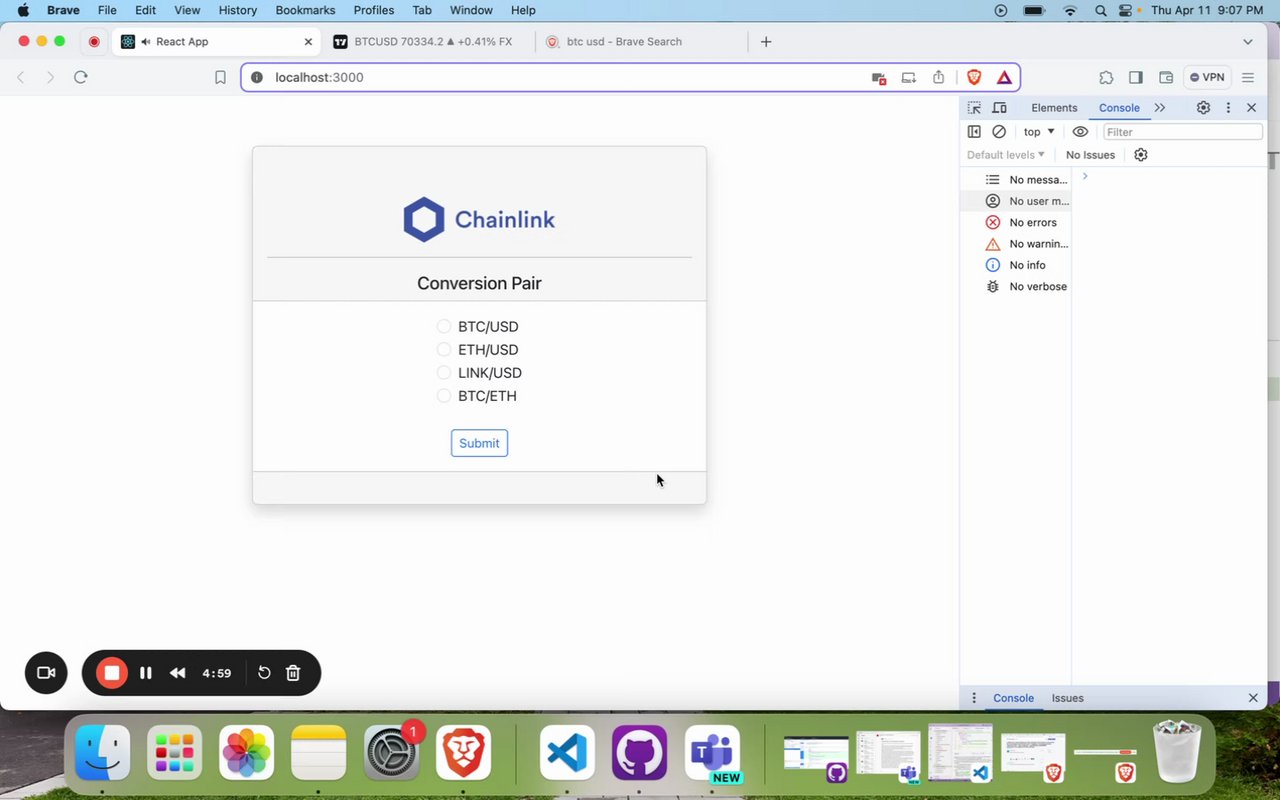Close the React App tab
Screen dimensions: 1280x800
pyautogui.click(x=308, y=42)
